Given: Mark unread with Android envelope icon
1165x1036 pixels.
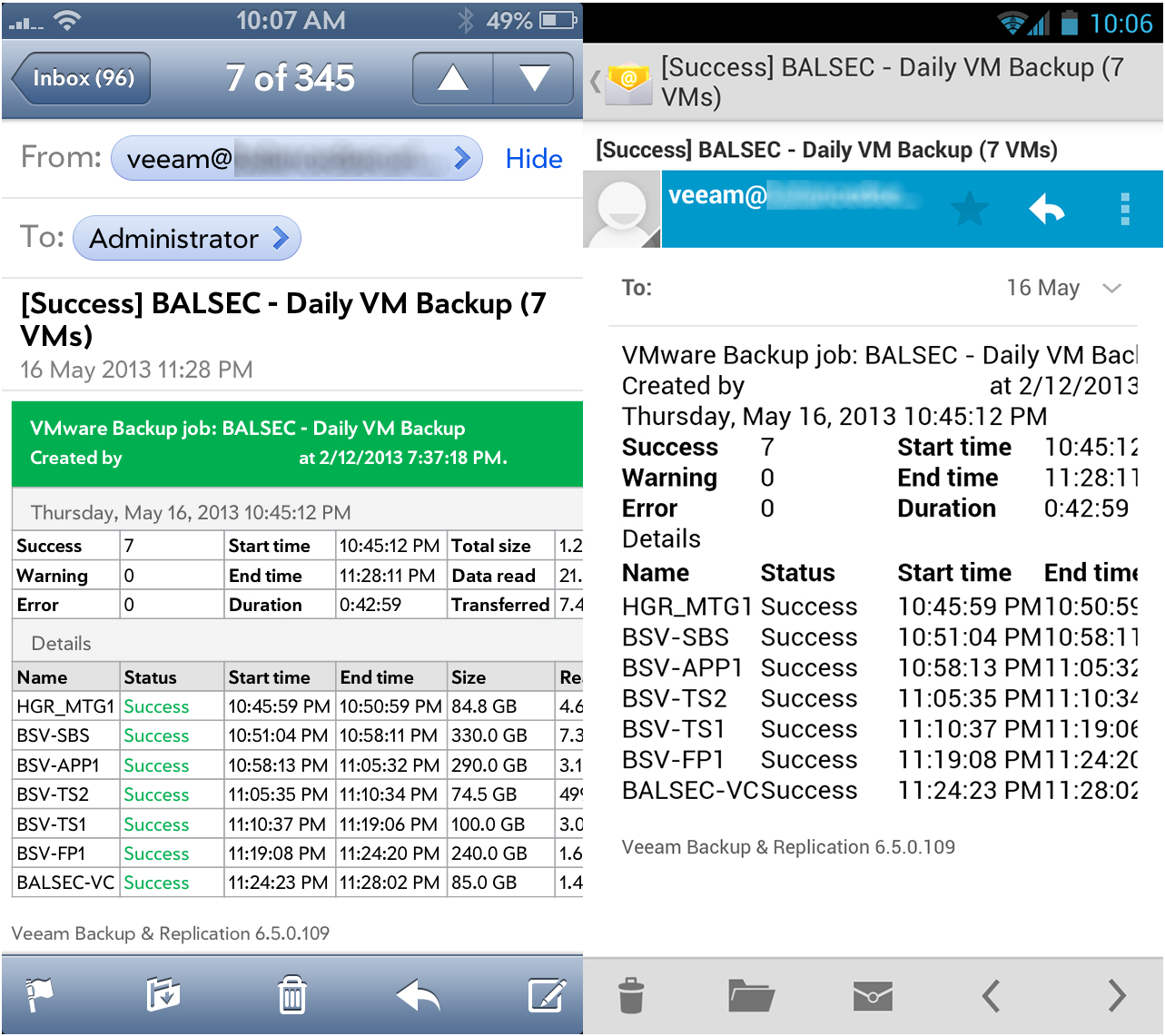Looking at the screenshot, I should click(x=873, y=996).
